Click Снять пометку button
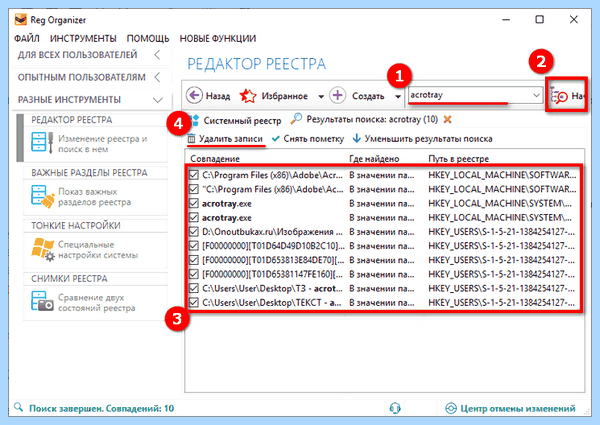This screenshot has height=425, width=600. [308, 139]
